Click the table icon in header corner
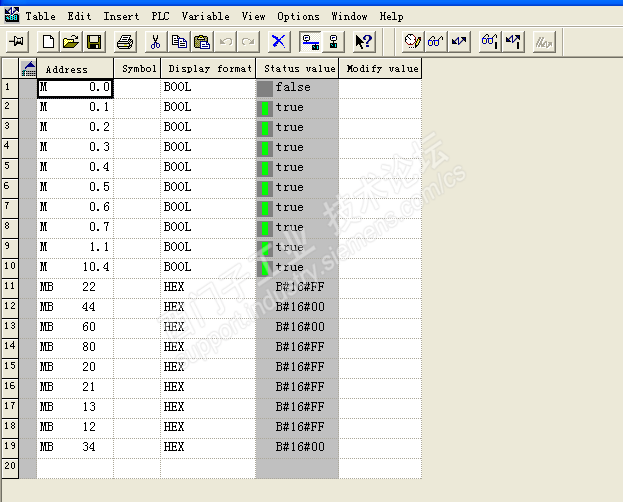 pyautogui.click(x=28, y=68)
